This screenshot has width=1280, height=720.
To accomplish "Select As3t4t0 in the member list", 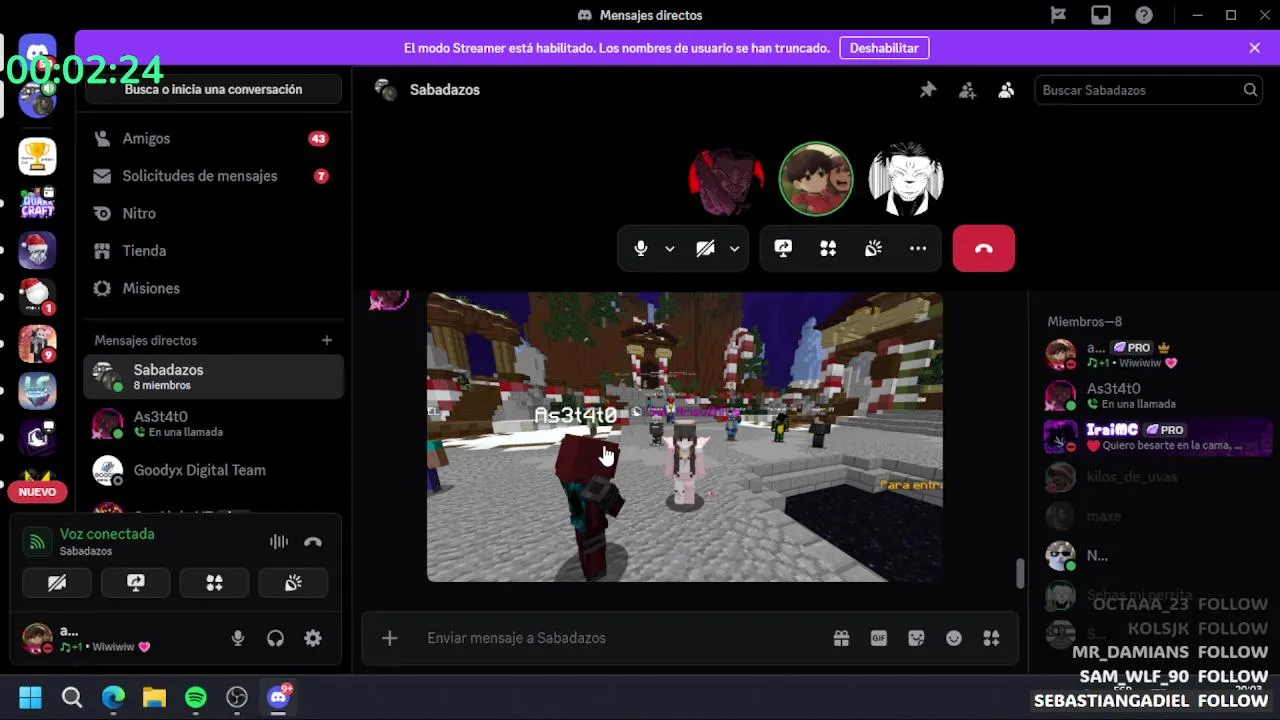I will [x=1156, y=396].
